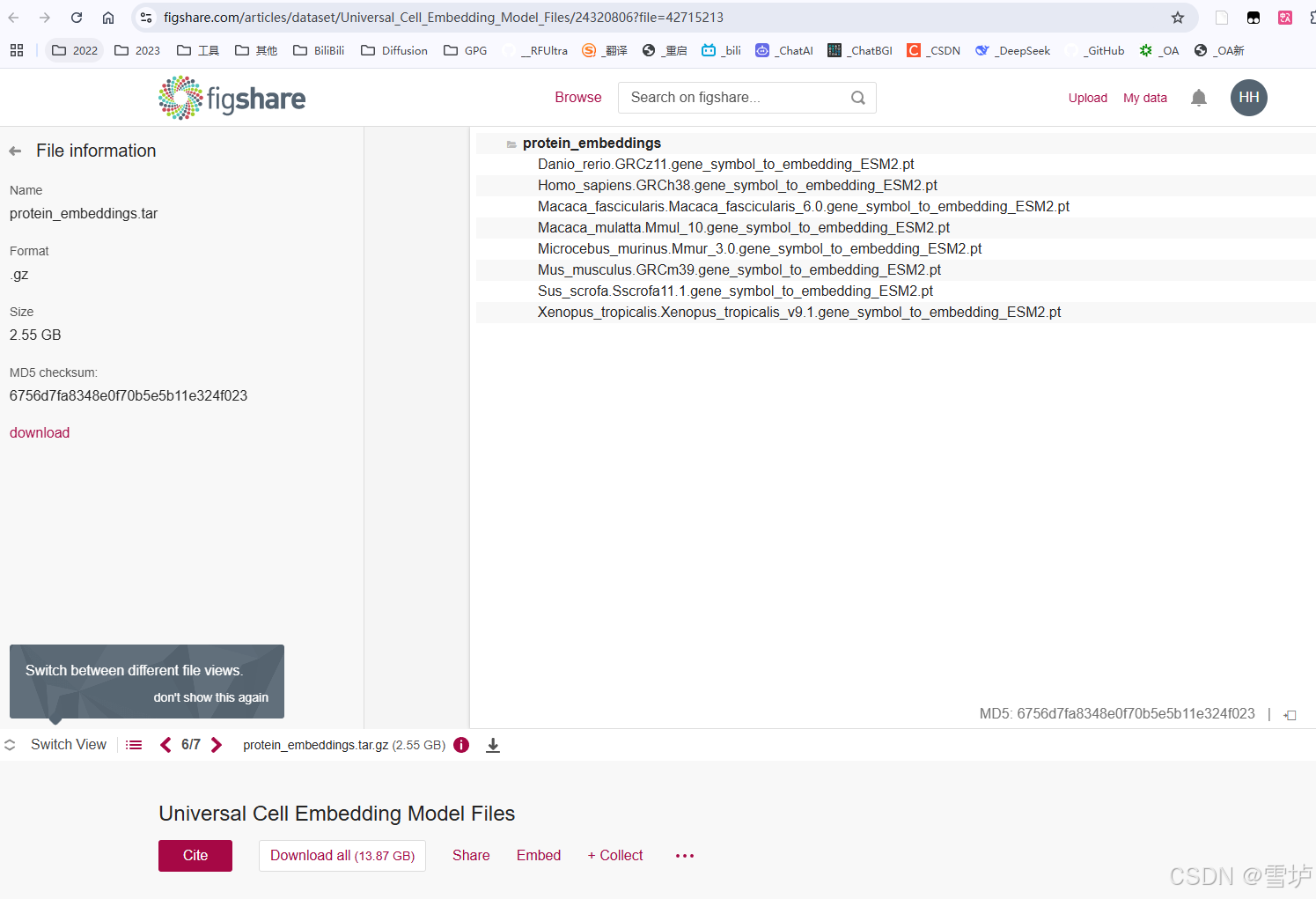Image resolution: width=1316 pixels, height=899 pixels.
Task: Open notifications bell
Action: [x=1199, y=98]
